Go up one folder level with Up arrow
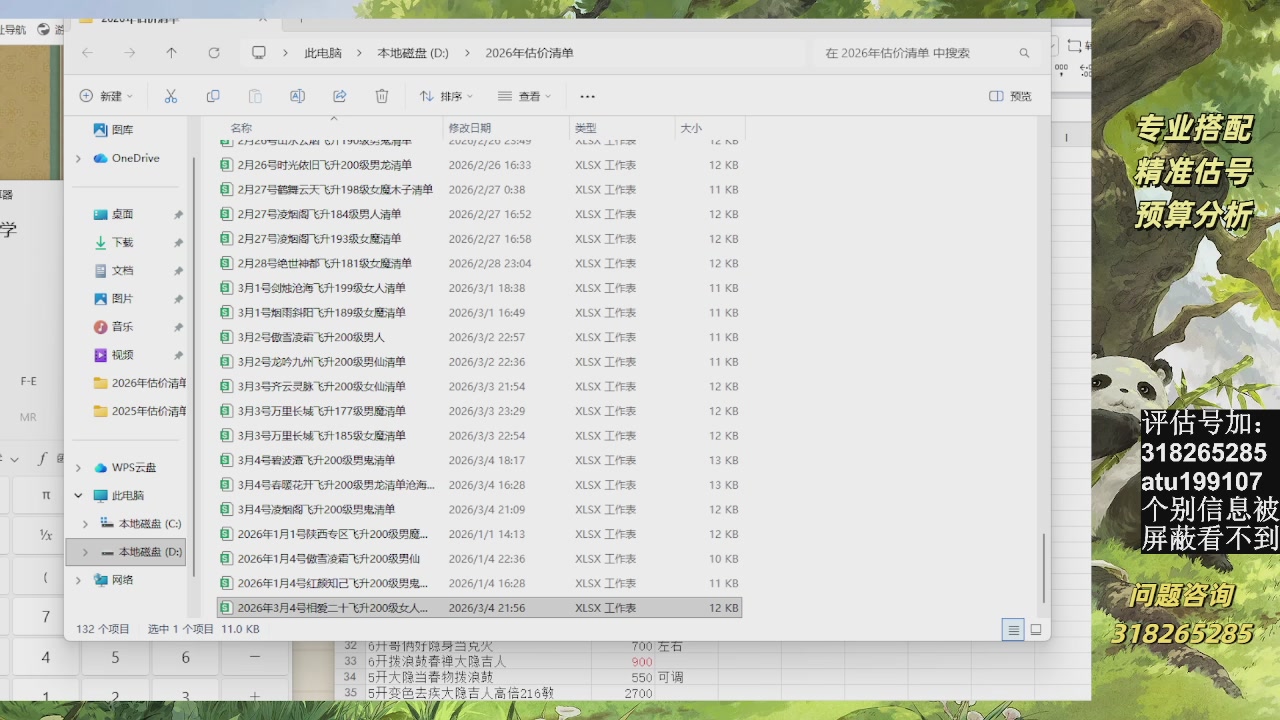1280x720 pixels. pyautogui.click(x=171, y=53)
